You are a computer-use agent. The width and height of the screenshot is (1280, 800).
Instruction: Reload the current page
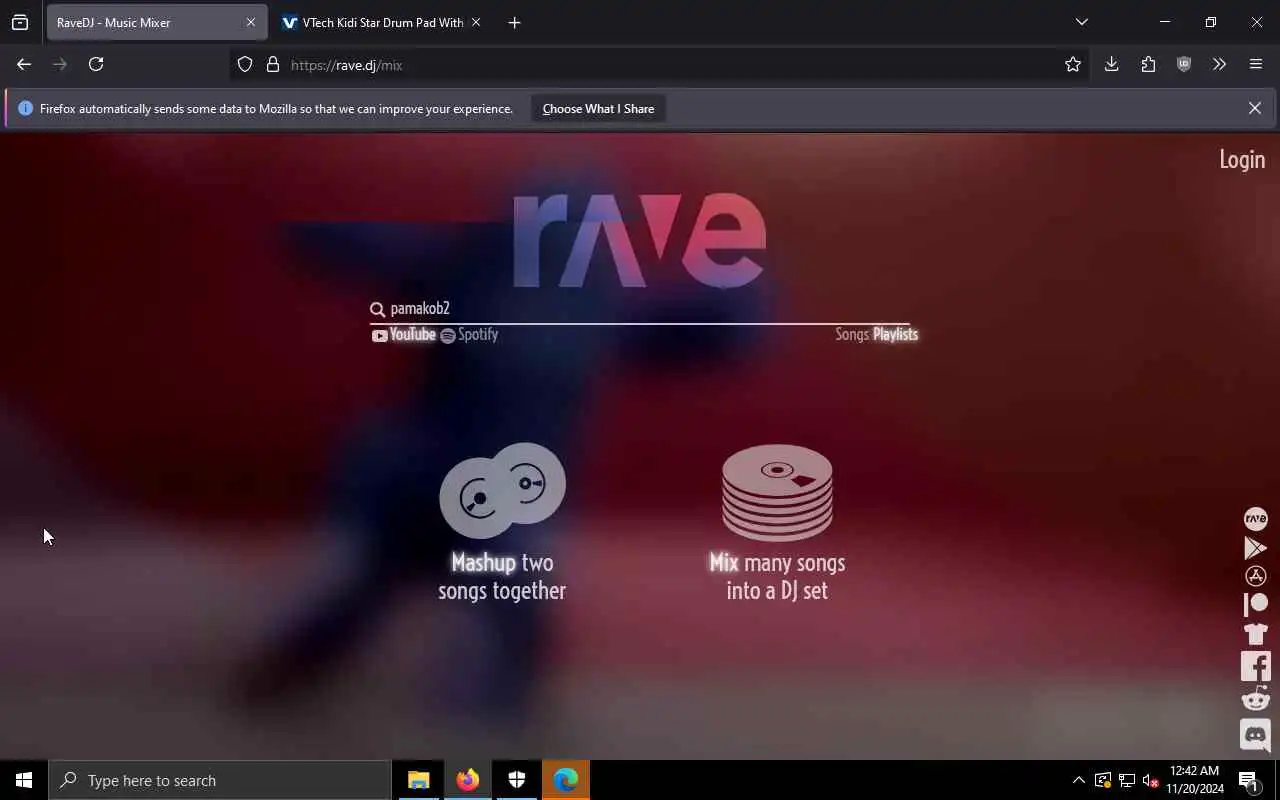coord(96,64)
